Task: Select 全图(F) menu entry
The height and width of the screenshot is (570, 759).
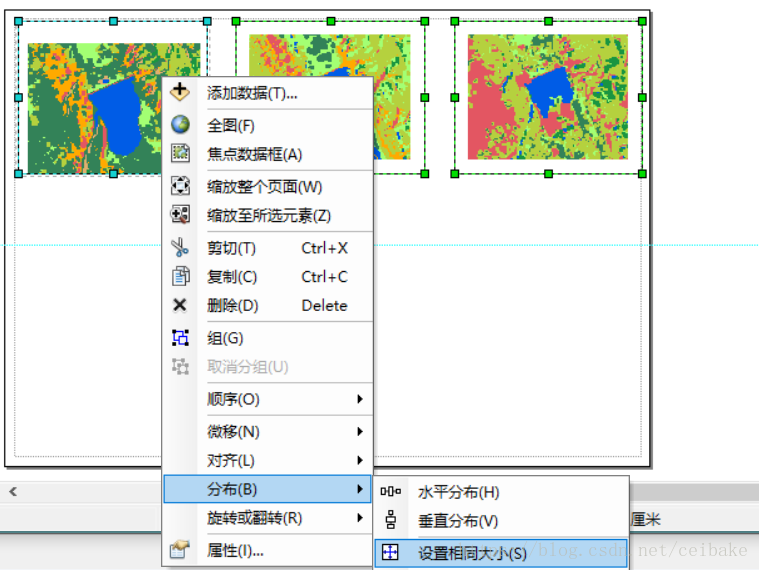Action: pos(268,125)
